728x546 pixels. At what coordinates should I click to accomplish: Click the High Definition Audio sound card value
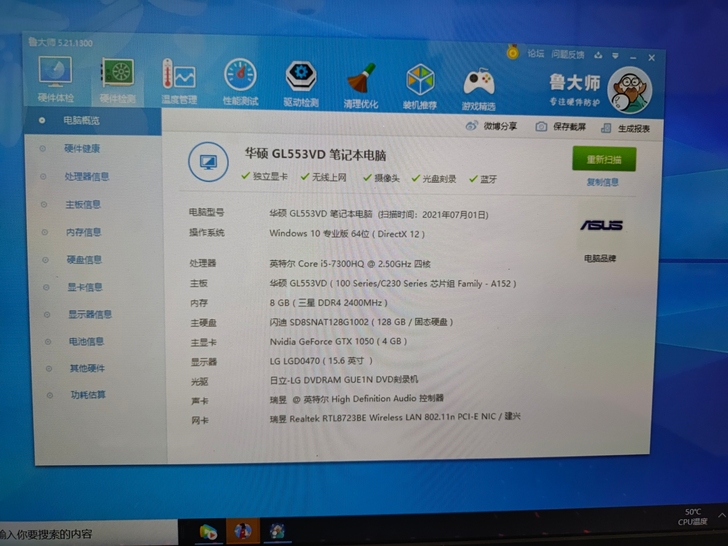[x=357, y=399]
